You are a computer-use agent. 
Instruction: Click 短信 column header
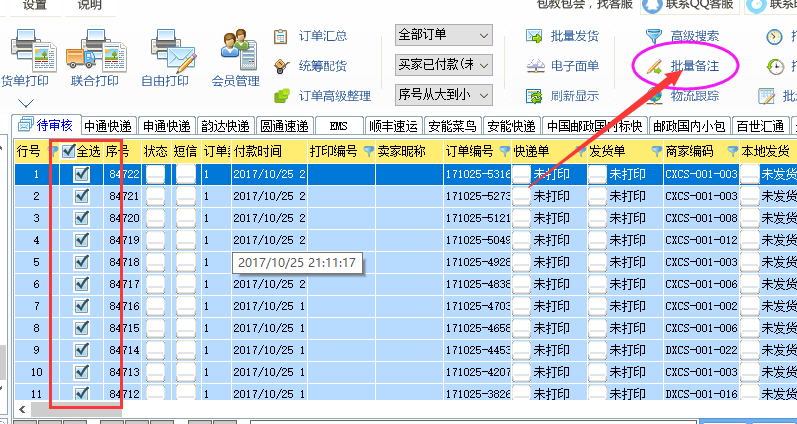(186, 151)
